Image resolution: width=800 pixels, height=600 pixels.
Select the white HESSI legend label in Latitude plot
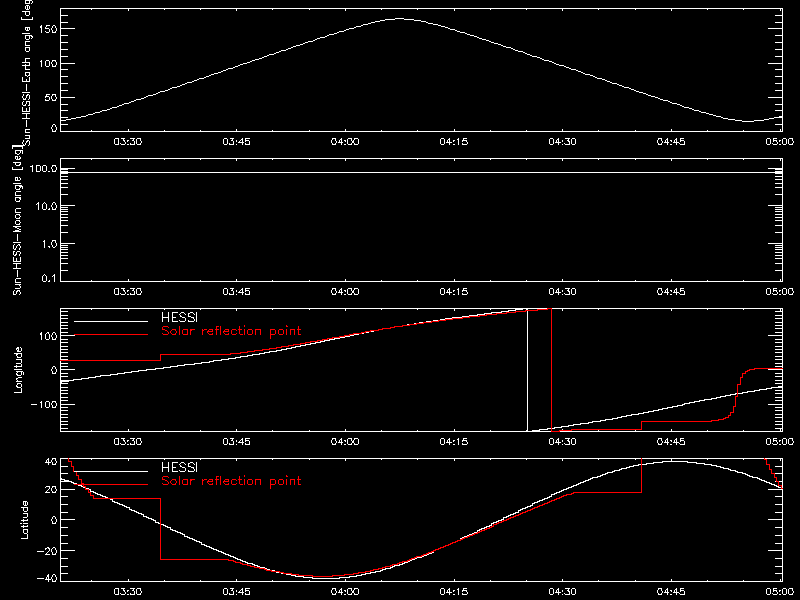tap(179, 467)
